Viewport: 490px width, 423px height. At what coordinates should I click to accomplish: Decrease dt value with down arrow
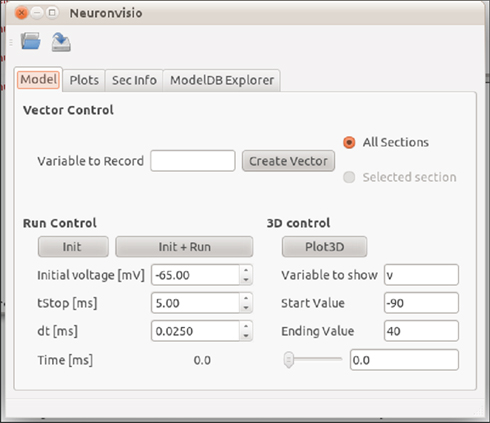246,336
